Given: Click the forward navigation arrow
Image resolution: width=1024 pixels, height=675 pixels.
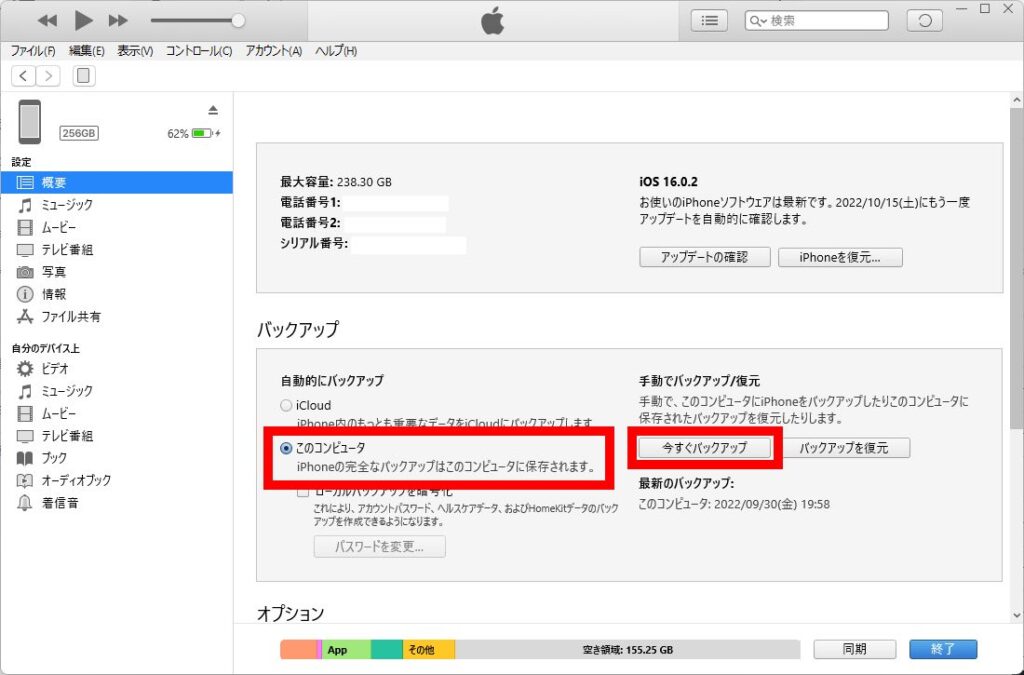Looking at the screenshot, I should [48, 76].
